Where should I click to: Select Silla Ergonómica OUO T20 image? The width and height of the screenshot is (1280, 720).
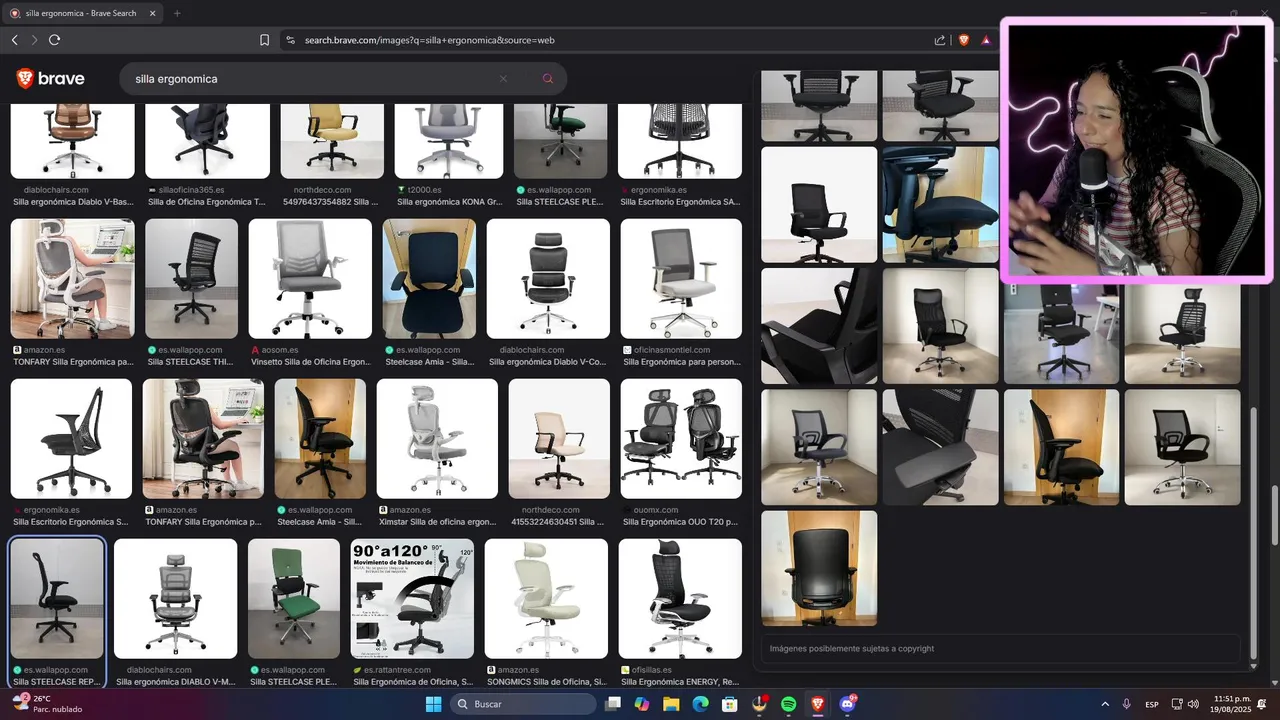681,438
